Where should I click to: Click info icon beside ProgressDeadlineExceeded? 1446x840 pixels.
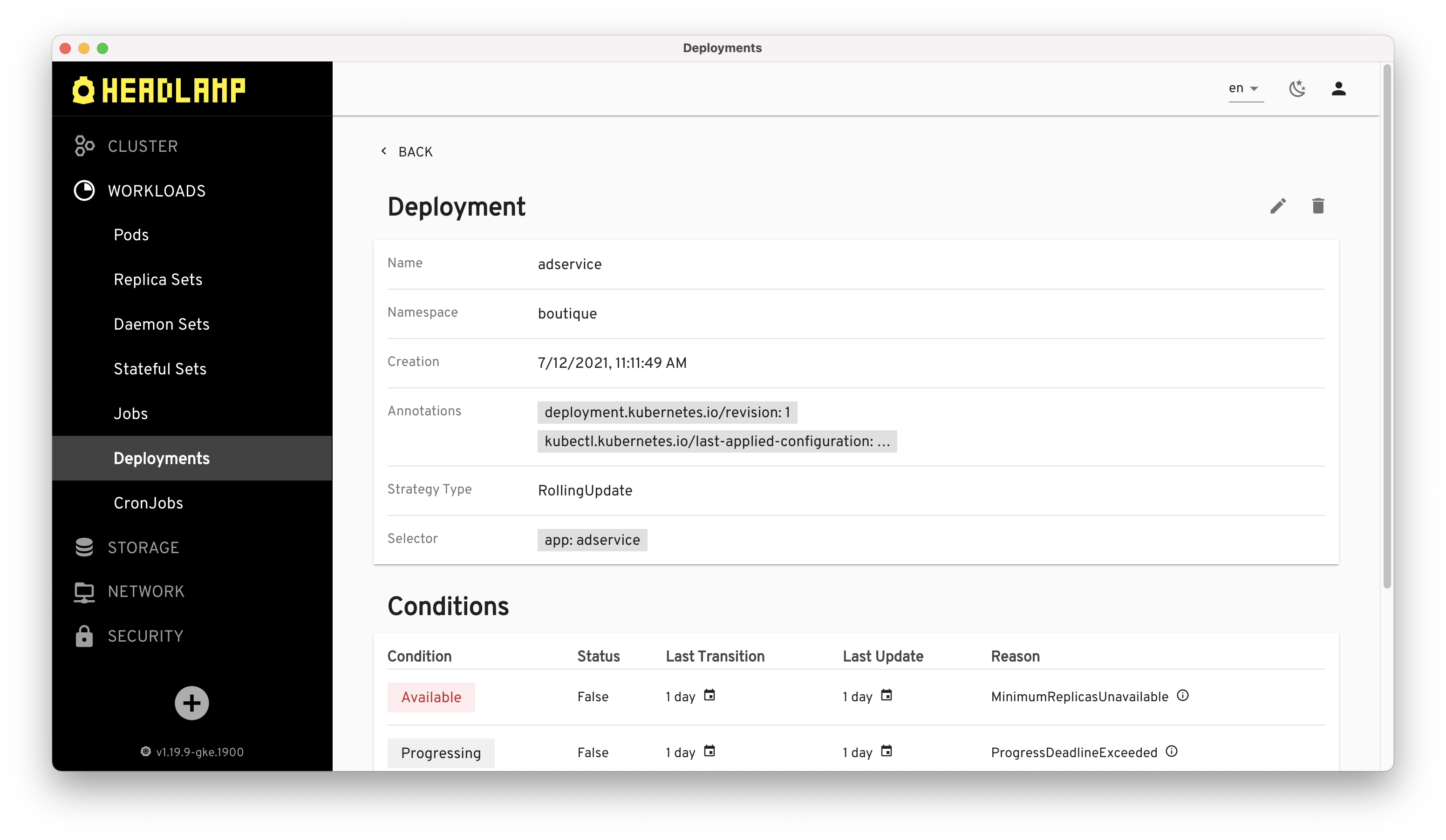point(1171,751)
